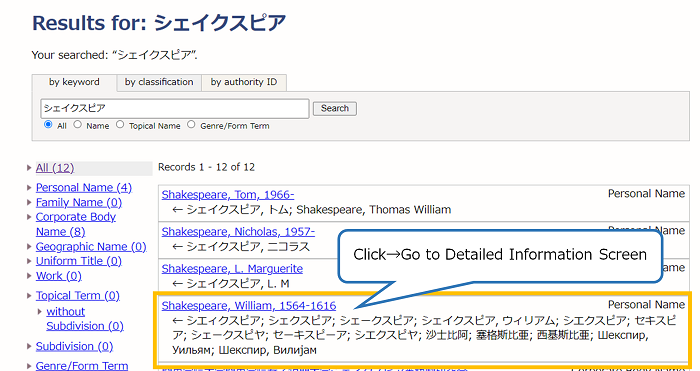Image resolution: width=700 pixels, height=371 pixels.
Task: Expand the arrow beside Personal Name
Action: [29, 188]
